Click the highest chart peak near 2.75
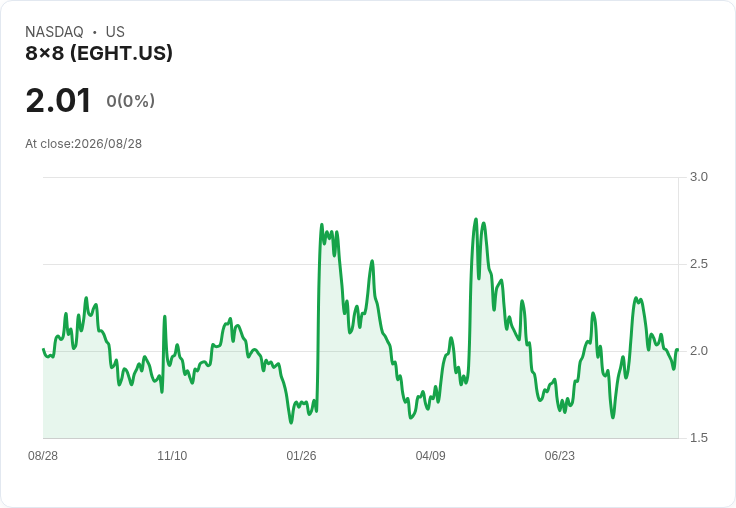 point(475,219)
